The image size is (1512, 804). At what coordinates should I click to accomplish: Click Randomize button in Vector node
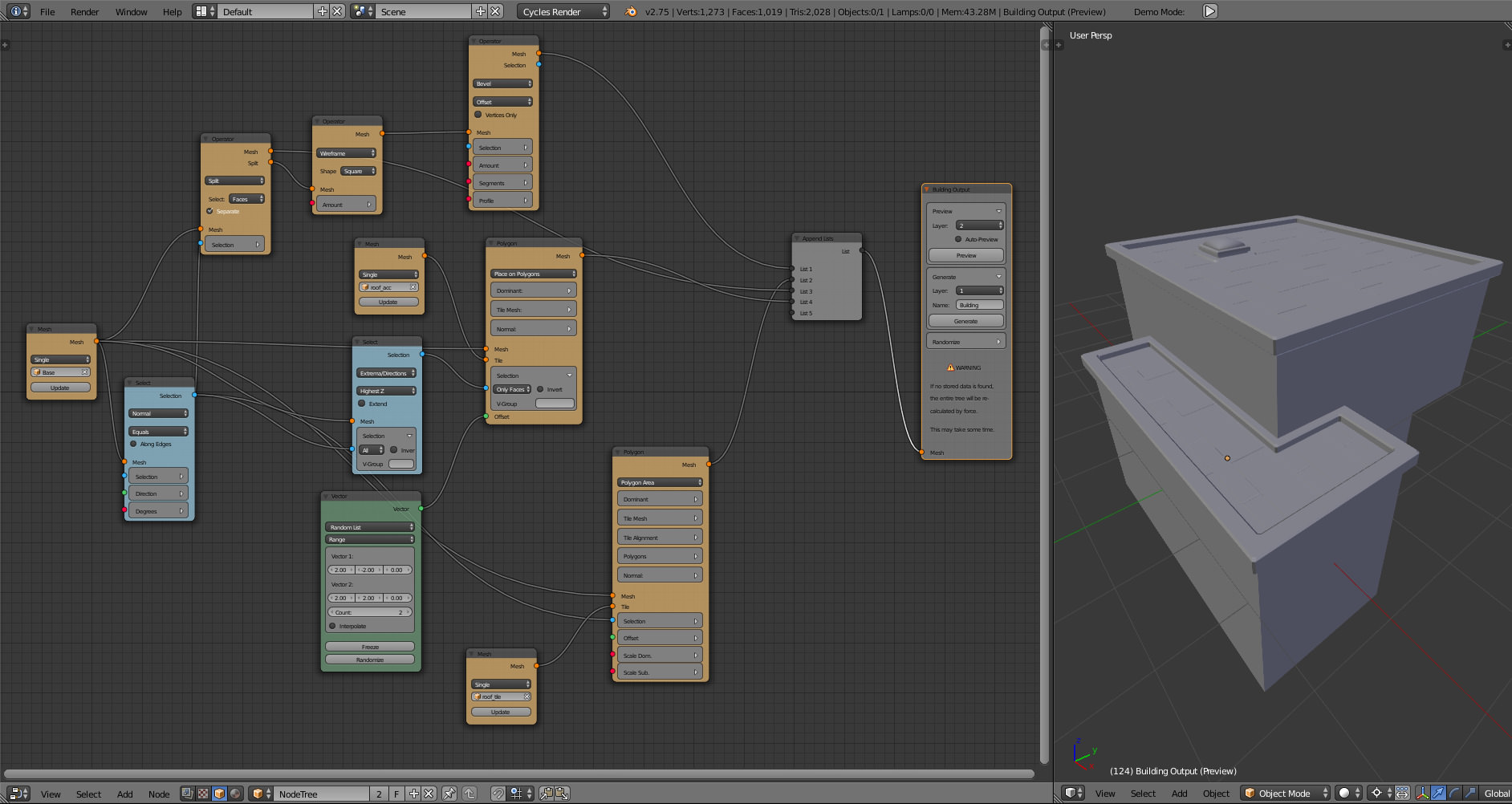tap(370, 660)
